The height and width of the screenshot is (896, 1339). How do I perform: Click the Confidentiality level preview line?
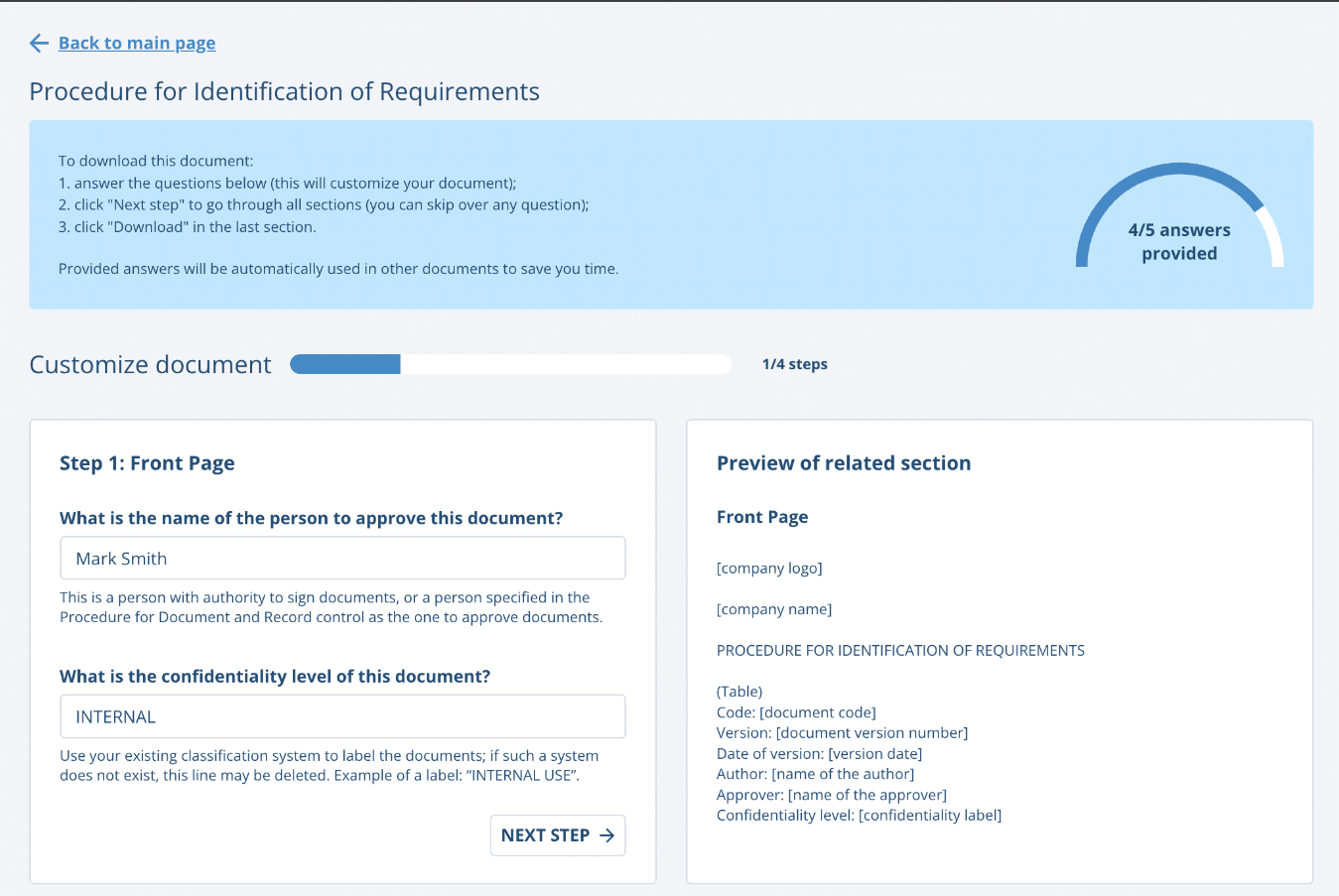tap(859, 815)
